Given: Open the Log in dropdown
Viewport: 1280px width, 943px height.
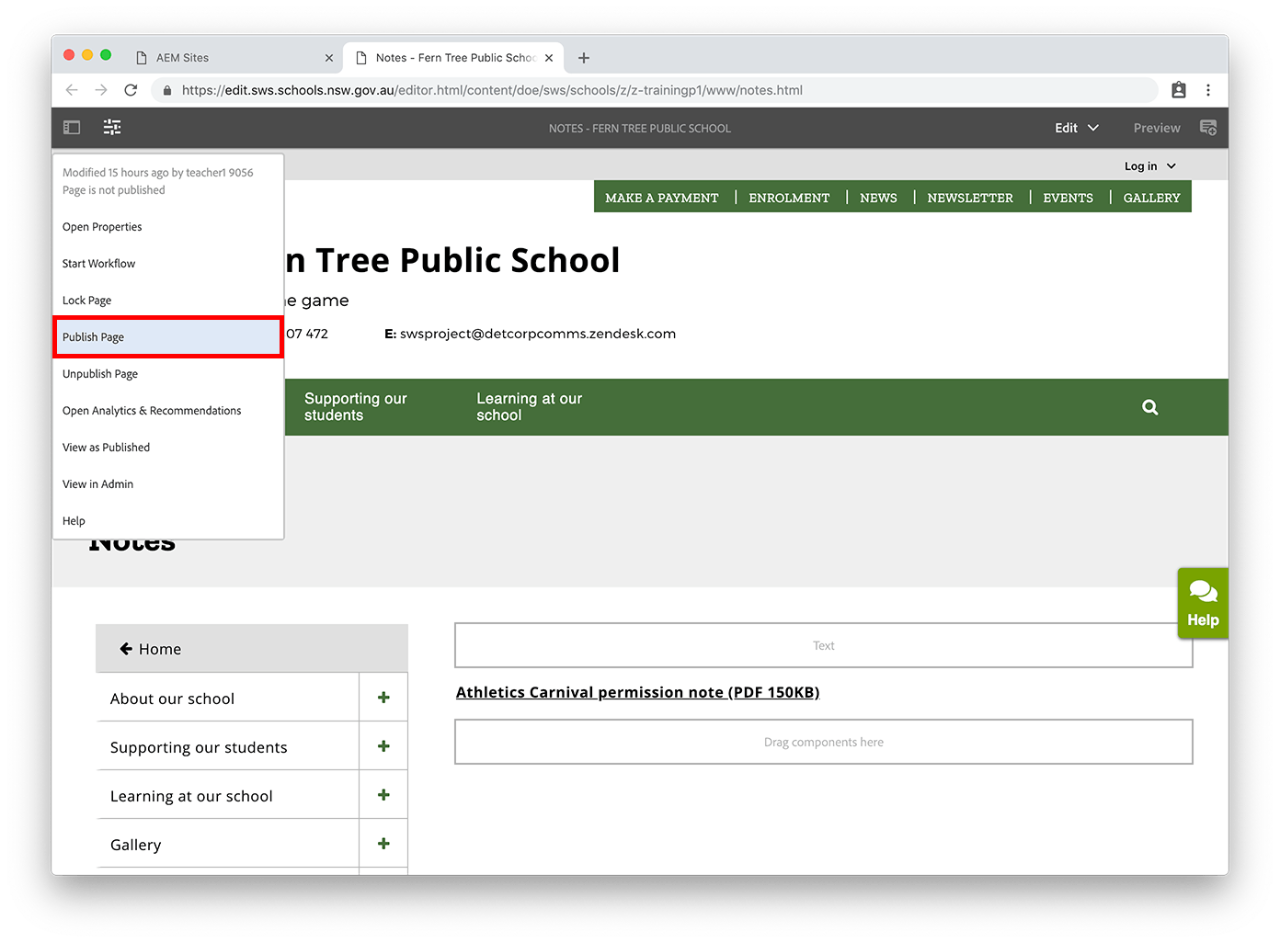Looking at the screenshot, I should 1150,166.
